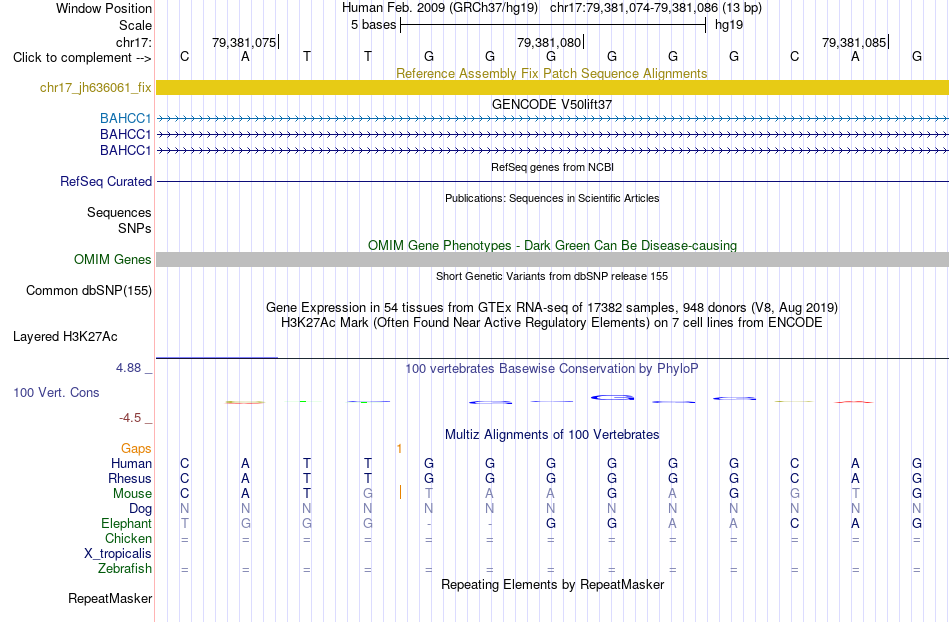Click the chr17_jh636061_fix track label
The width and height of the screenshot is (950, 622).
[x=95, y=88]
